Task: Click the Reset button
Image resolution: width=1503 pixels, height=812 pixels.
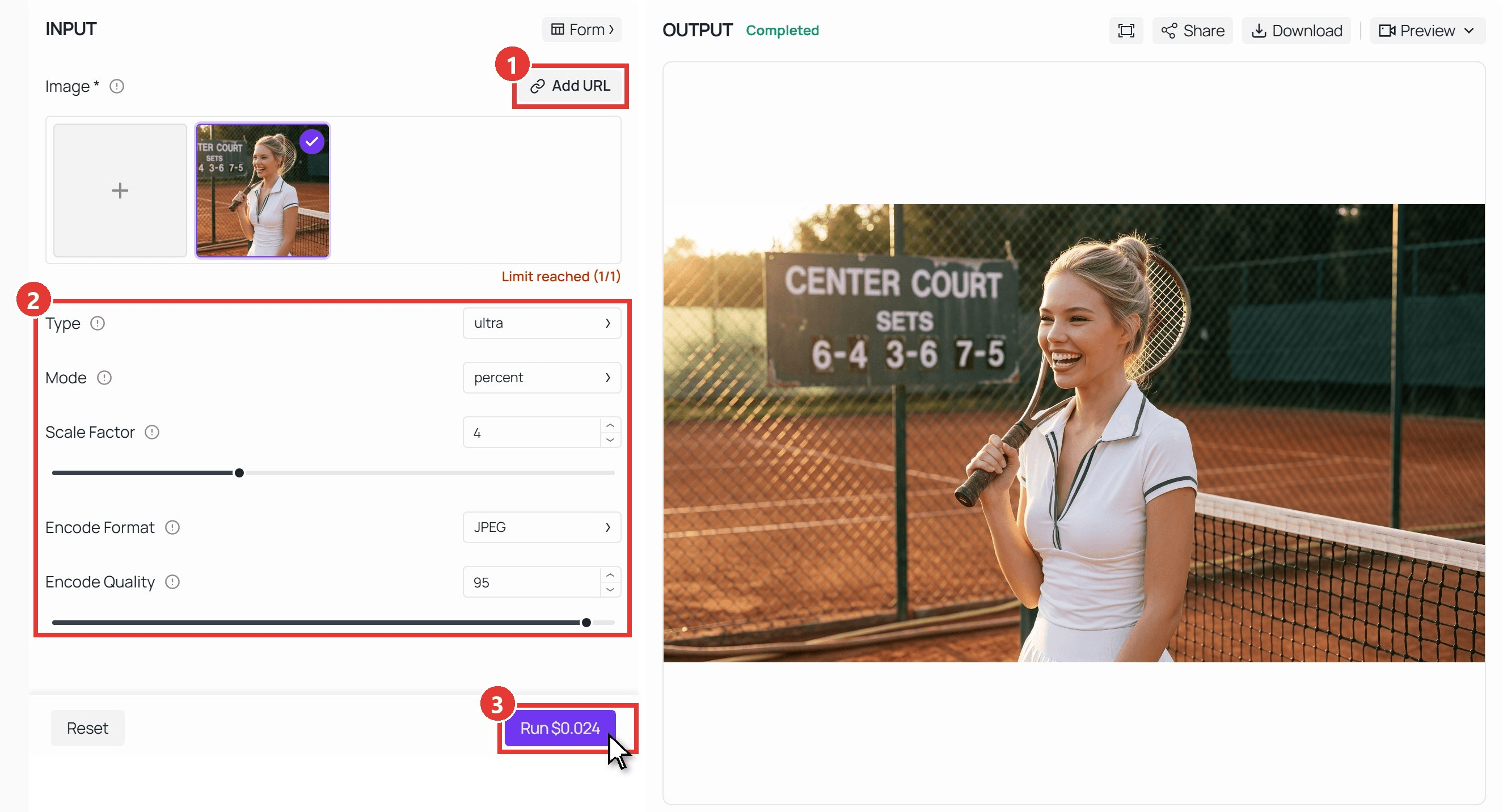Action: 87,728
